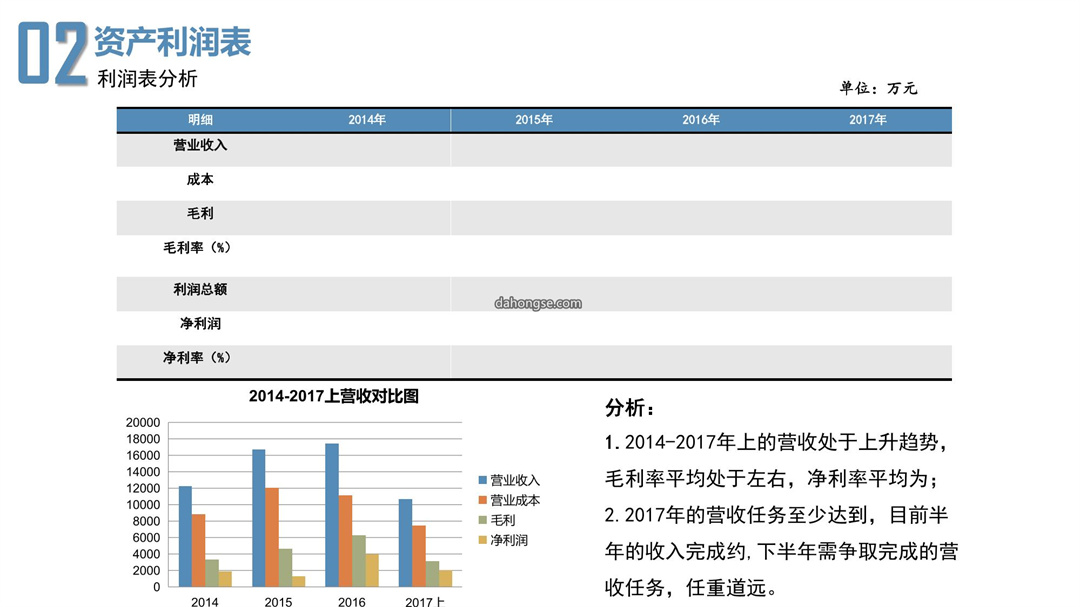Click the yellow 净利润 legend swatch
This screenshot has width=1080, height=607.
(482, 540)
